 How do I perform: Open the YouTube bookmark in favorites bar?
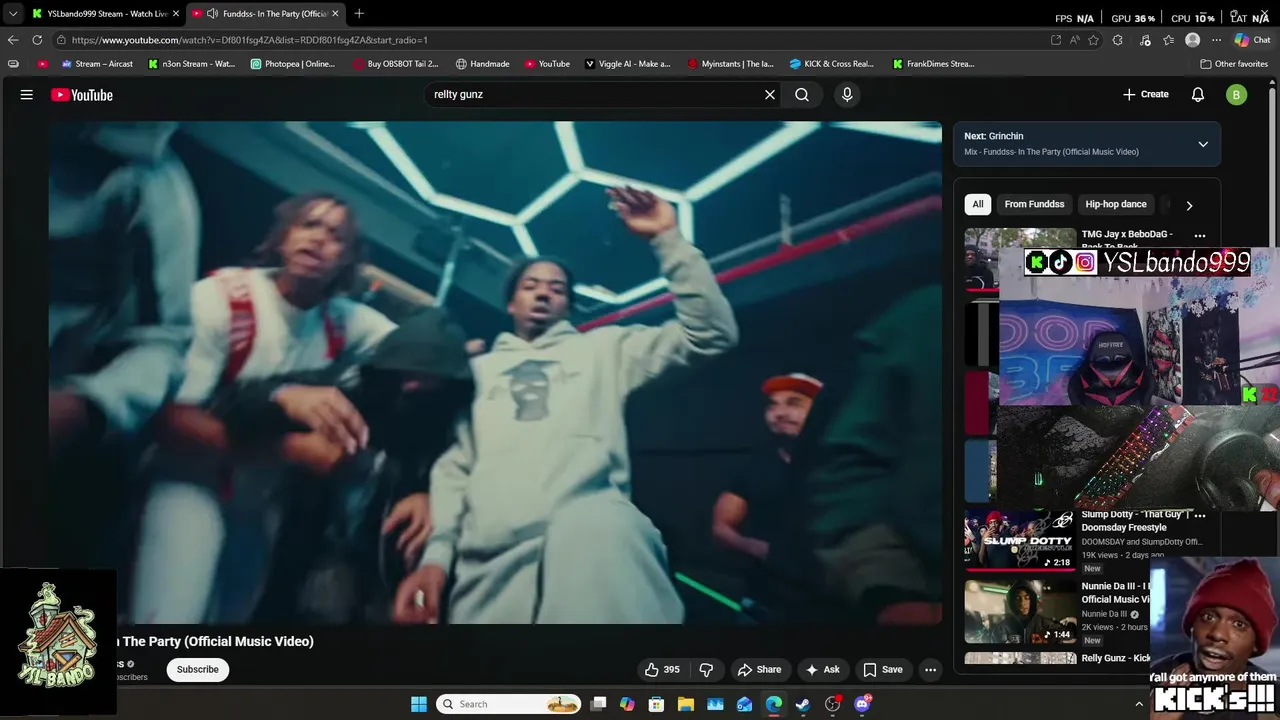[x=547, y=64]
